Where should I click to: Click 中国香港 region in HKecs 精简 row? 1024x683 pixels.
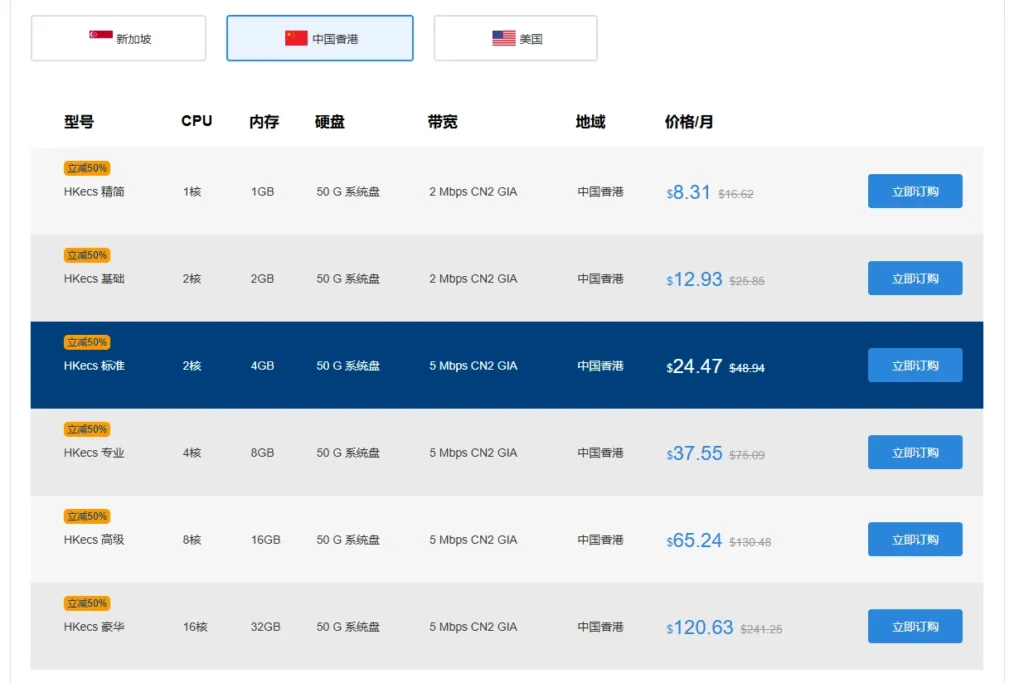coord(600,192)
